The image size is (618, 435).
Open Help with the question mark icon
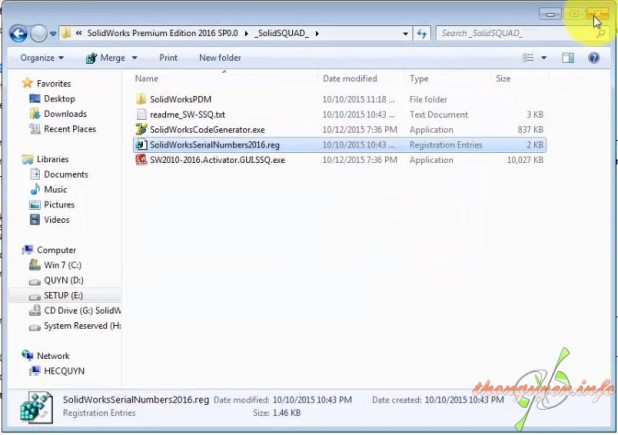coord(594,58)
